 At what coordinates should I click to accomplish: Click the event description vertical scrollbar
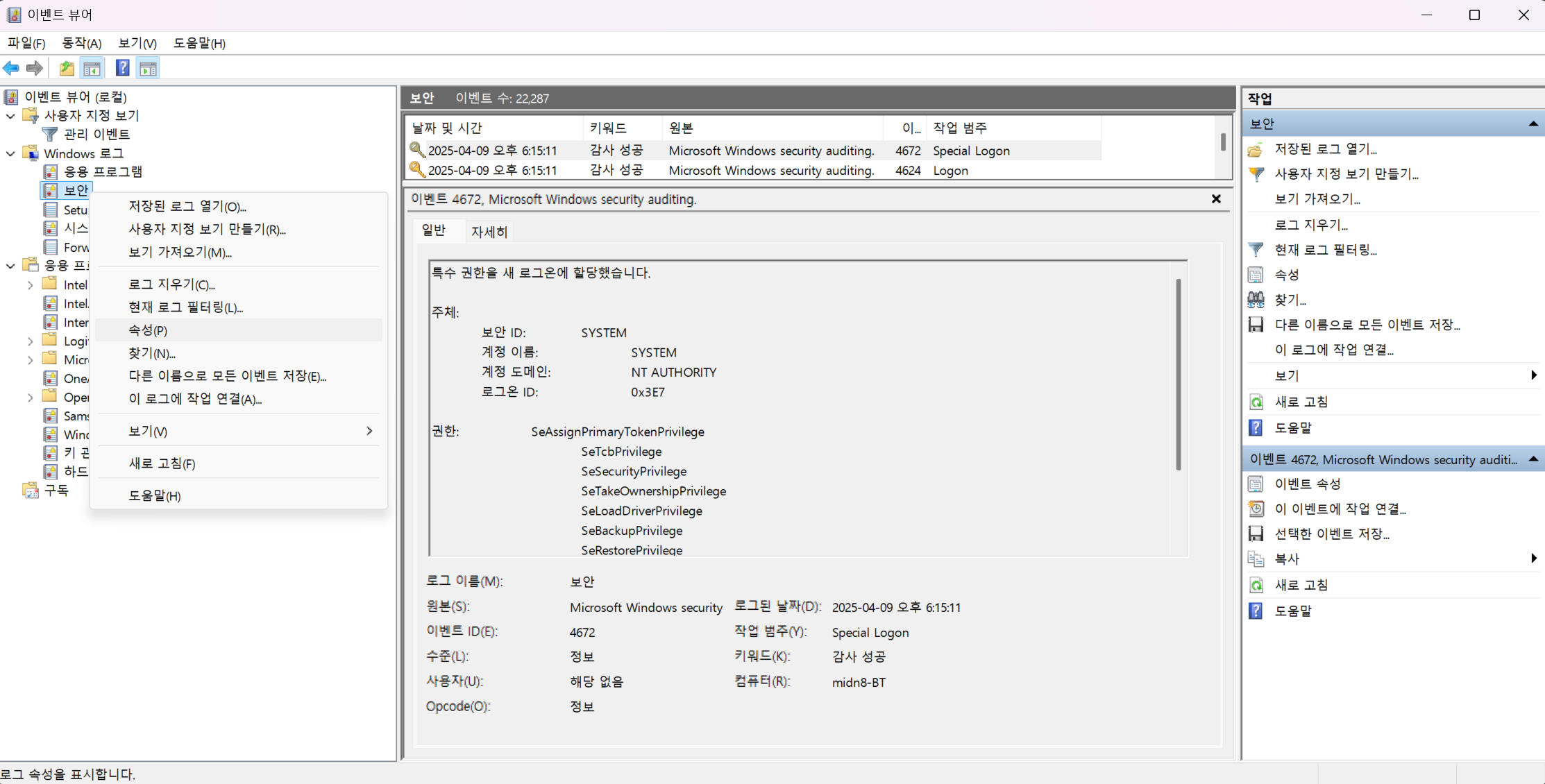pos(1178,375)
